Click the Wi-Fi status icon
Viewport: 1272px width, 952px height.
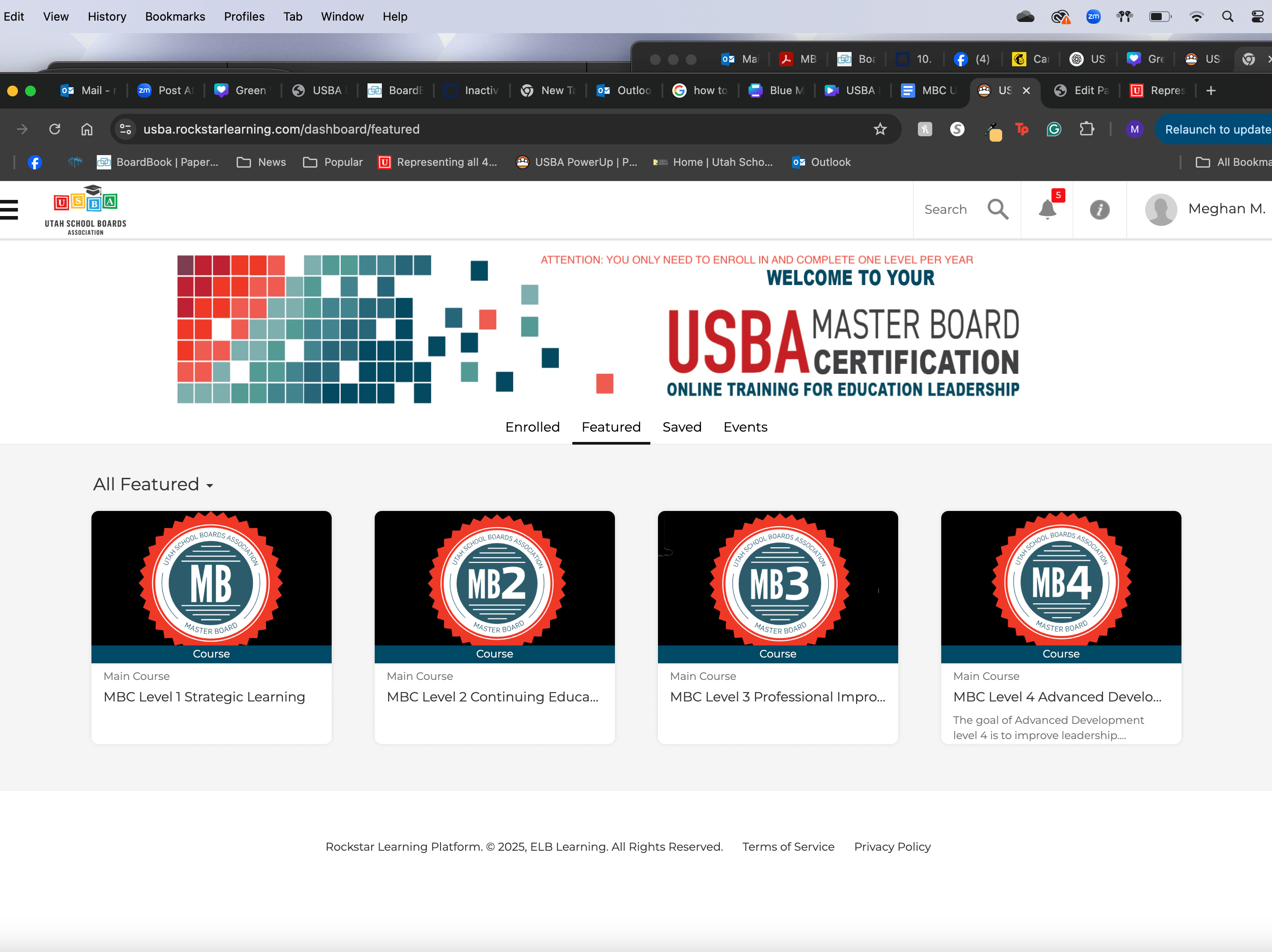pos(1196,17)
